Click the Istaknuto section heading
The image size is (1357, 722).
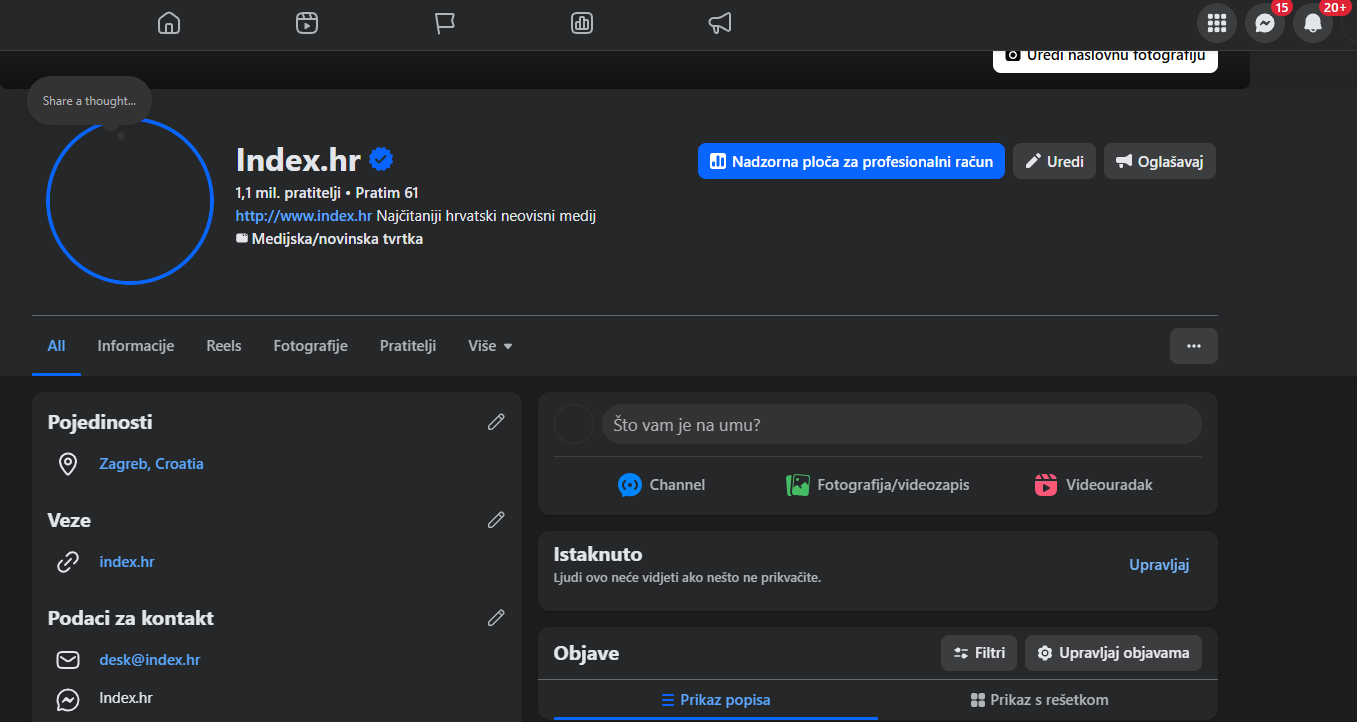click(x=598, y=554)
